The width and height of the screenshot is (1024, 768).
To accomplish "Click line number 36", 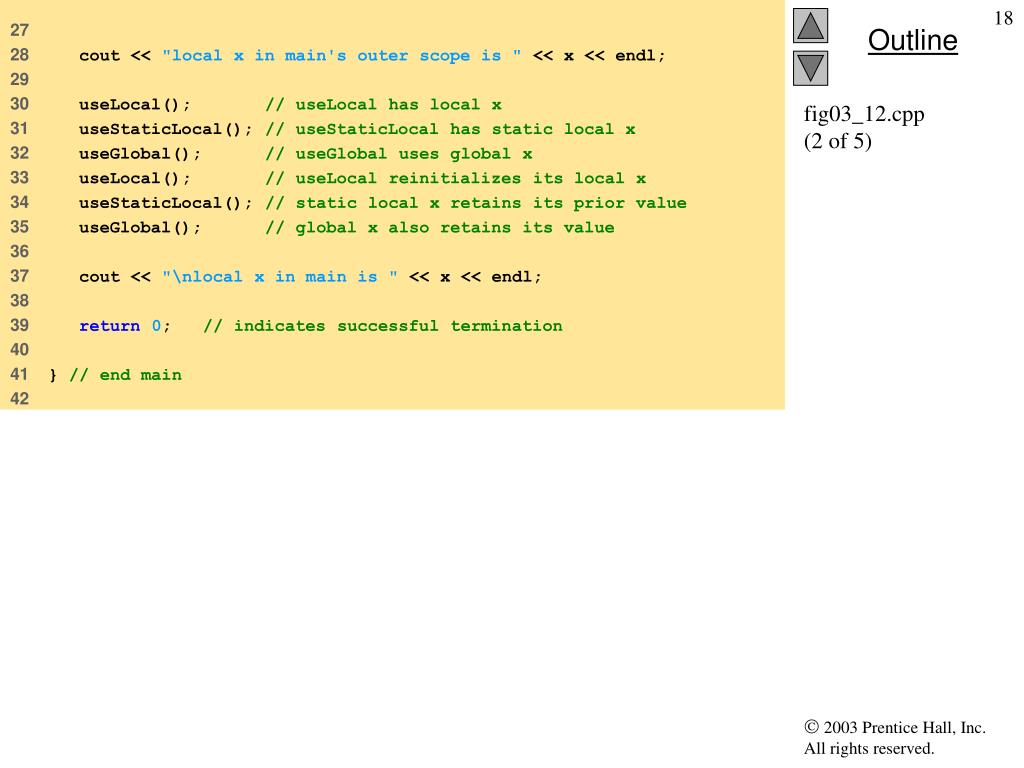I will [x=20, y=251].
